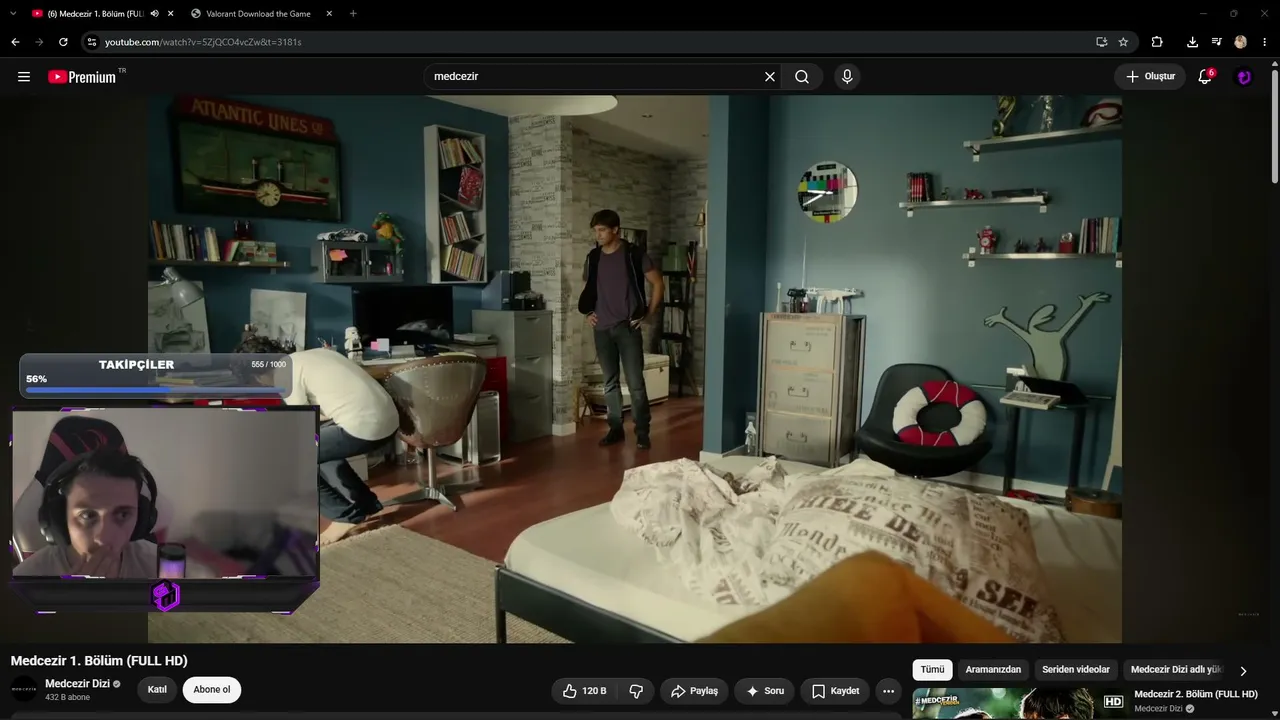Ask about video with Soru
This screenshot has height=720, width=1280.
click(765, 691)
